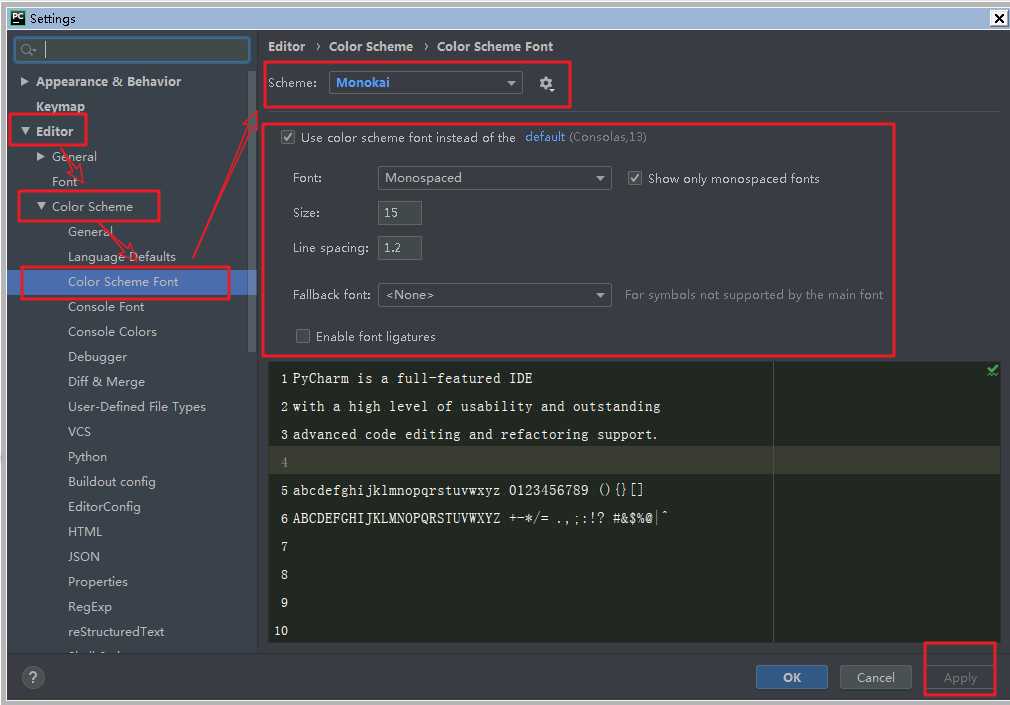Open EditorConfig color settings

click(104, 507)
